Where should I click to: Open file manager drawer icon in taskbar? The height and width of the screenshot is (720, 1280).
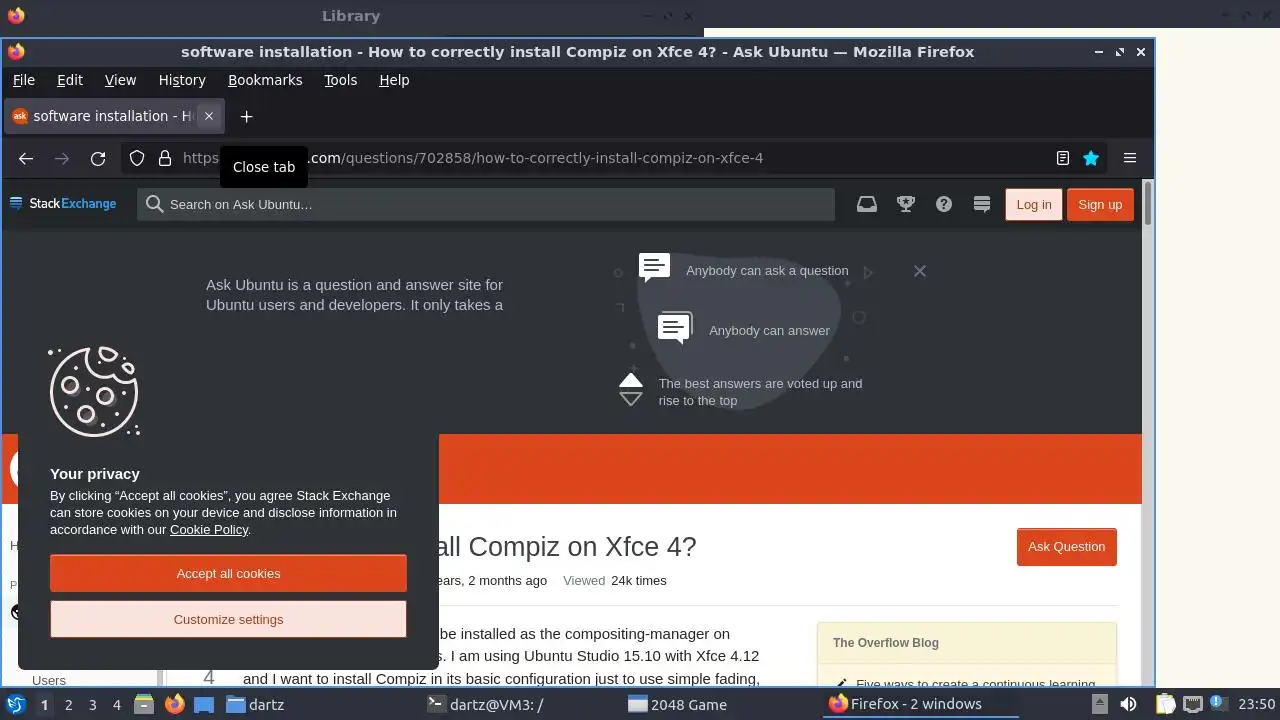pos(144,704)
